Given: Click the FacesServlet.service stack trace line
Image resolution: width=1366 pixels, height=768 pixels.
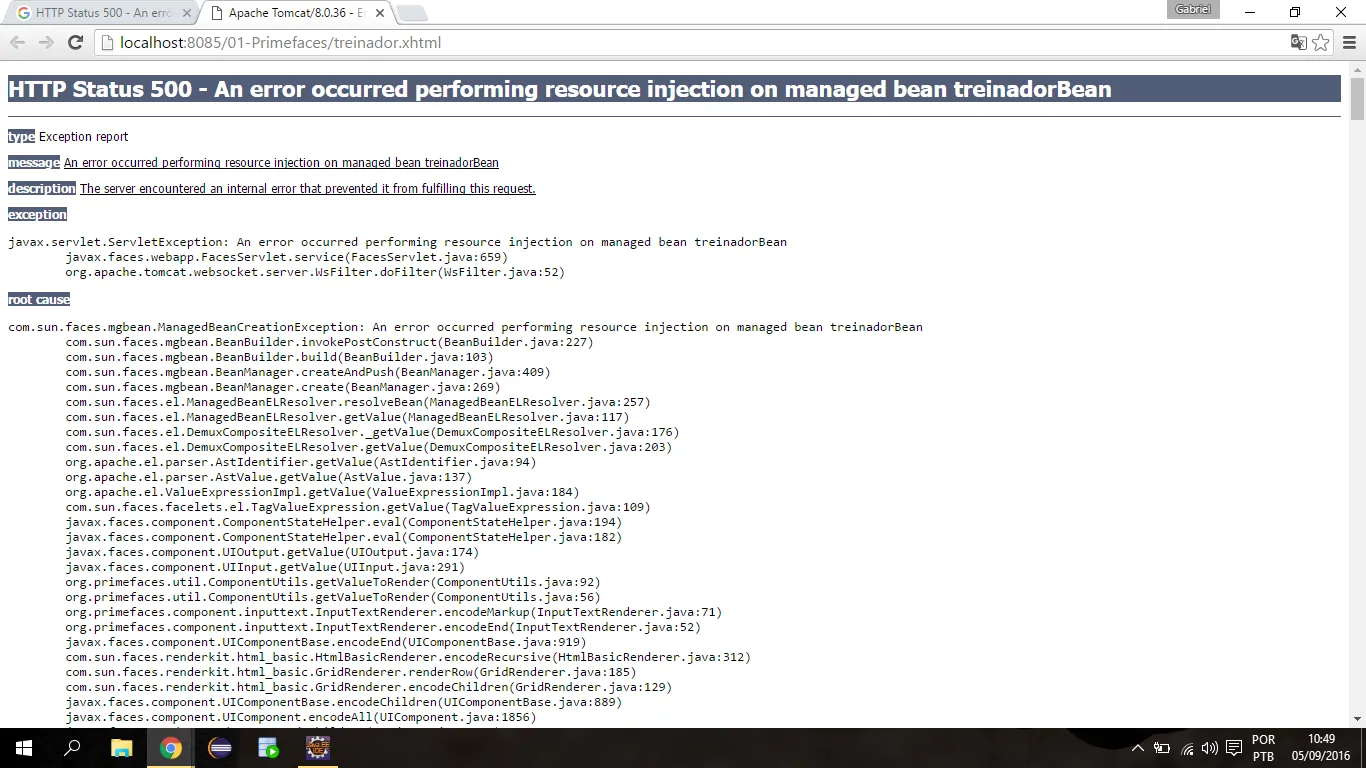Looking at the screenshot, I should point(286,257).
